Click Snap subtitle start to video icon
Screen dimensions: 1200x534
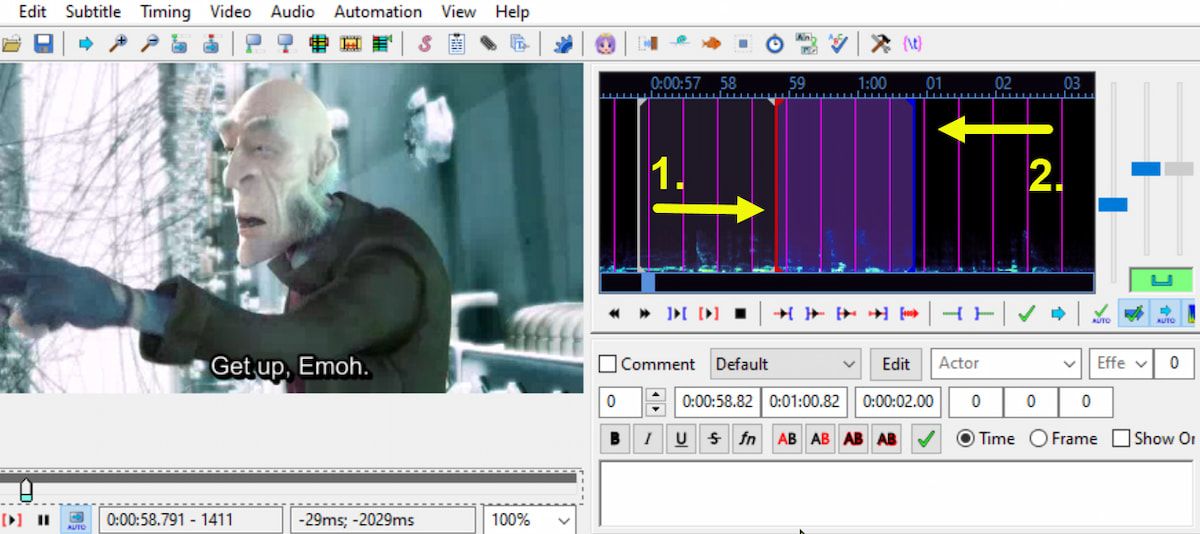[x=254, y=44]
